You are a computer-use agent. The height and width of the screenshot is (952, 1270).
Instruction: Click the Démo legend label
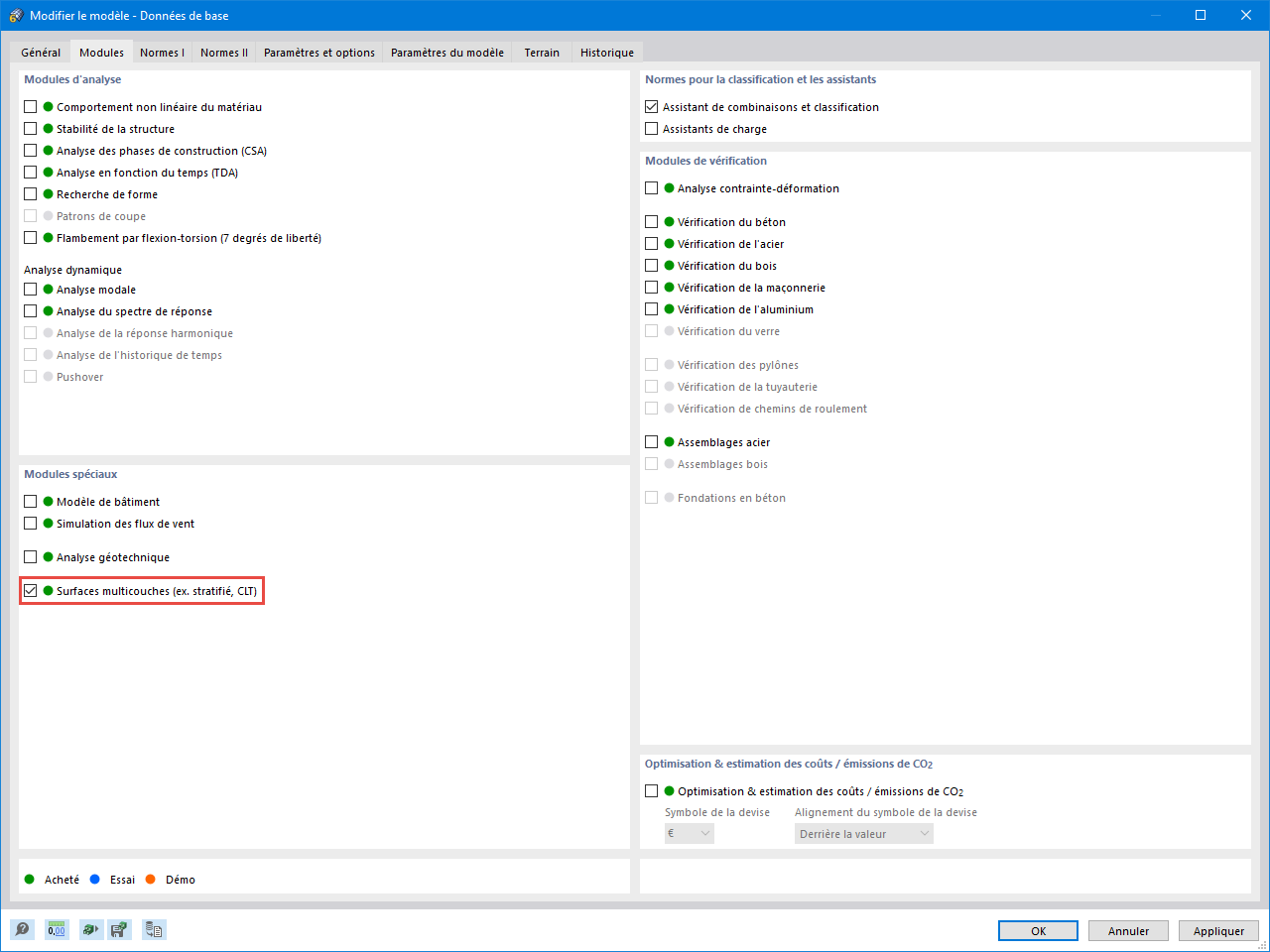(x=181, y=880)
